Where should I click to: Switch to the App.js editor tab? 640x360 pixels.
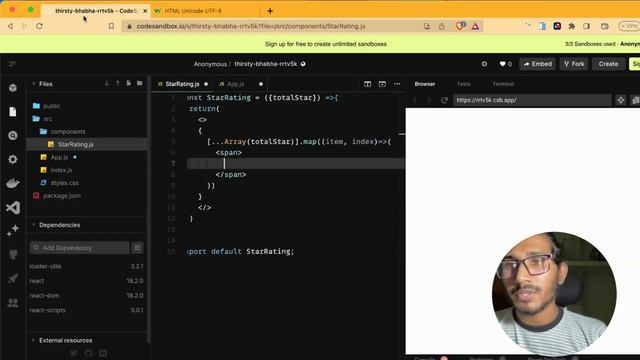(236, 84)
